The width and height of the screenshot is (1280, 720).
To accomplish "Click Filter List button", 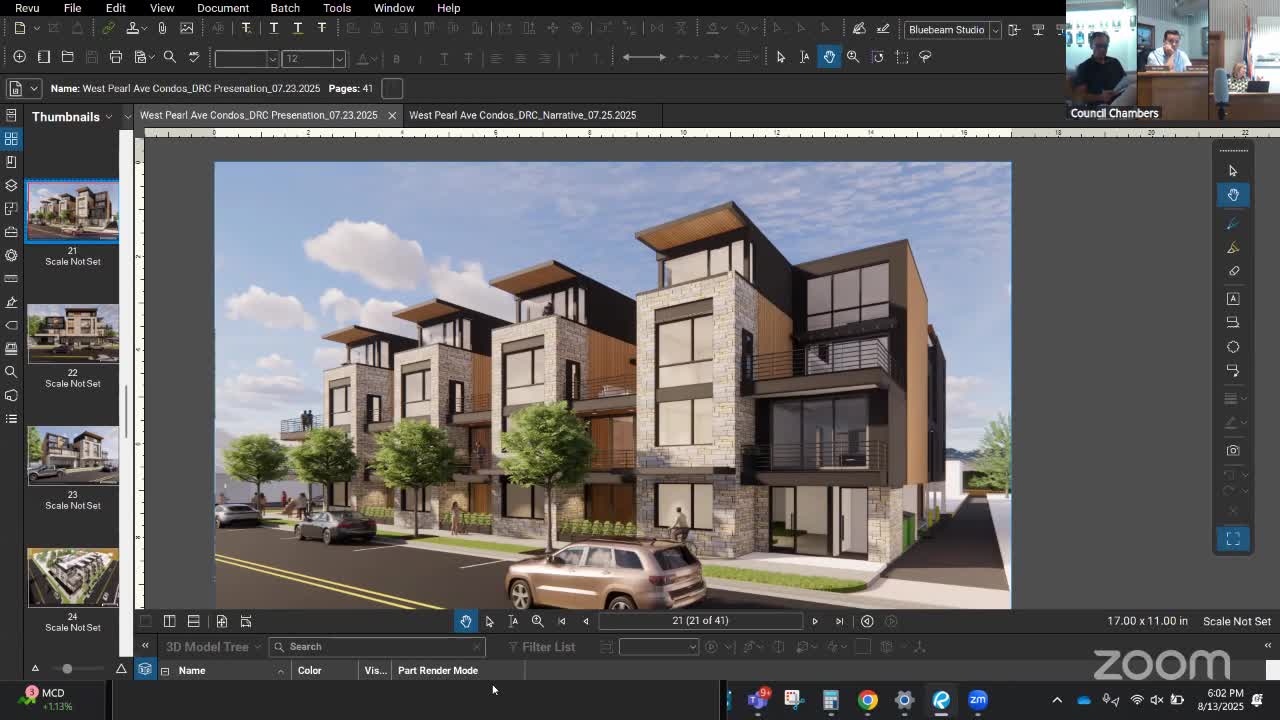I will tap(541, 647).
